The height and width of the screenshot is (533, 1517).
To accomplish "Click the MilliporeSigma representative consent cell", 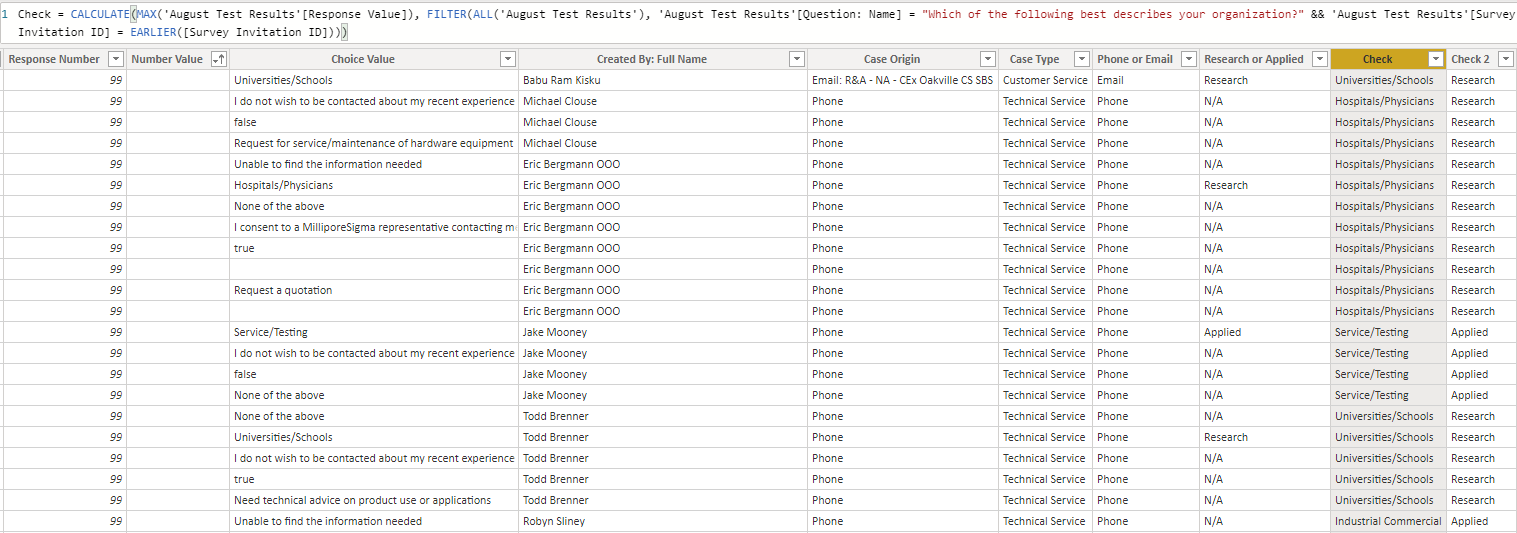I will click(x=373, y=227).
